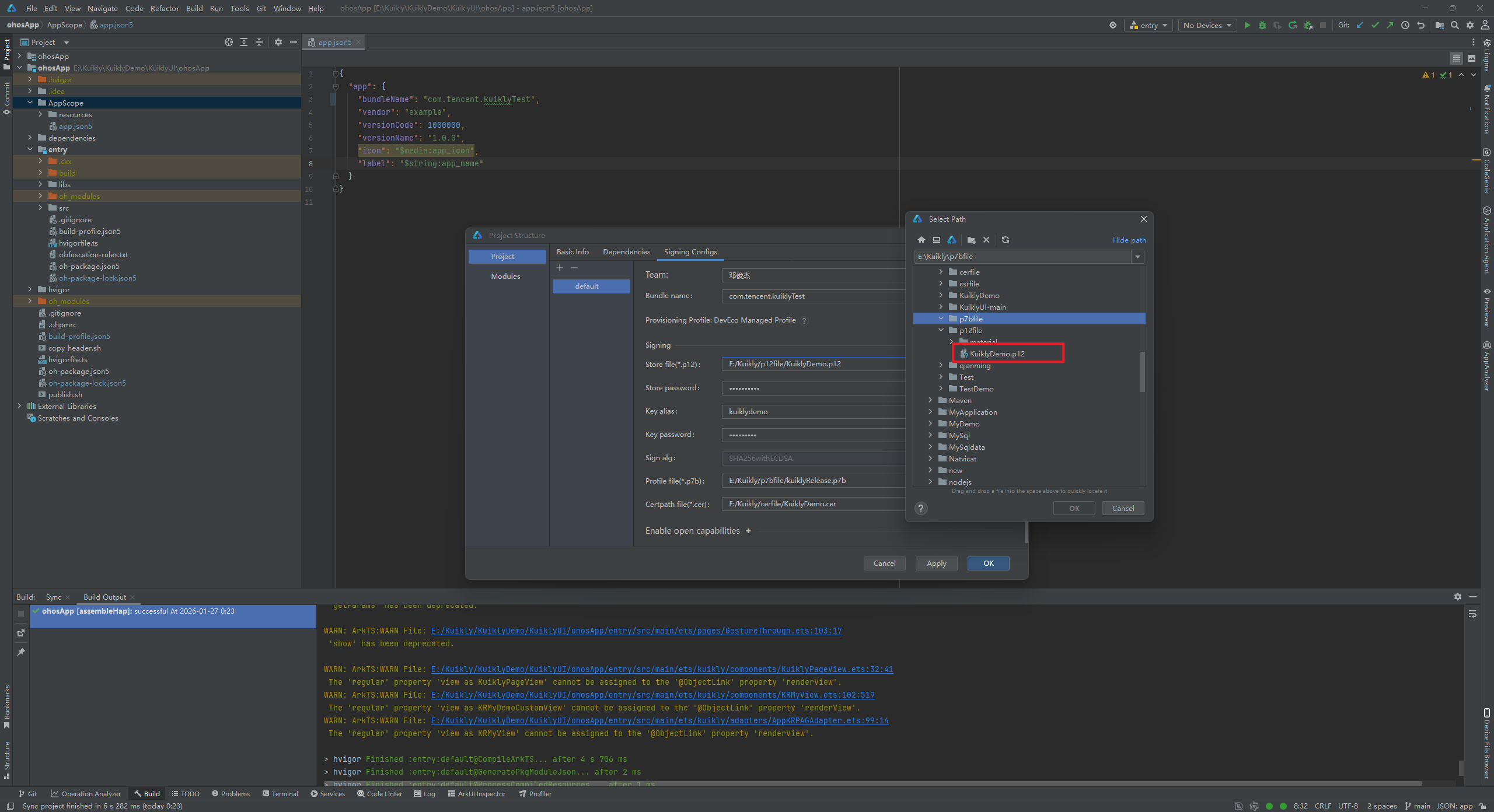Expand the Maven folder node
1494x812 pixels.
pos(930,400)
